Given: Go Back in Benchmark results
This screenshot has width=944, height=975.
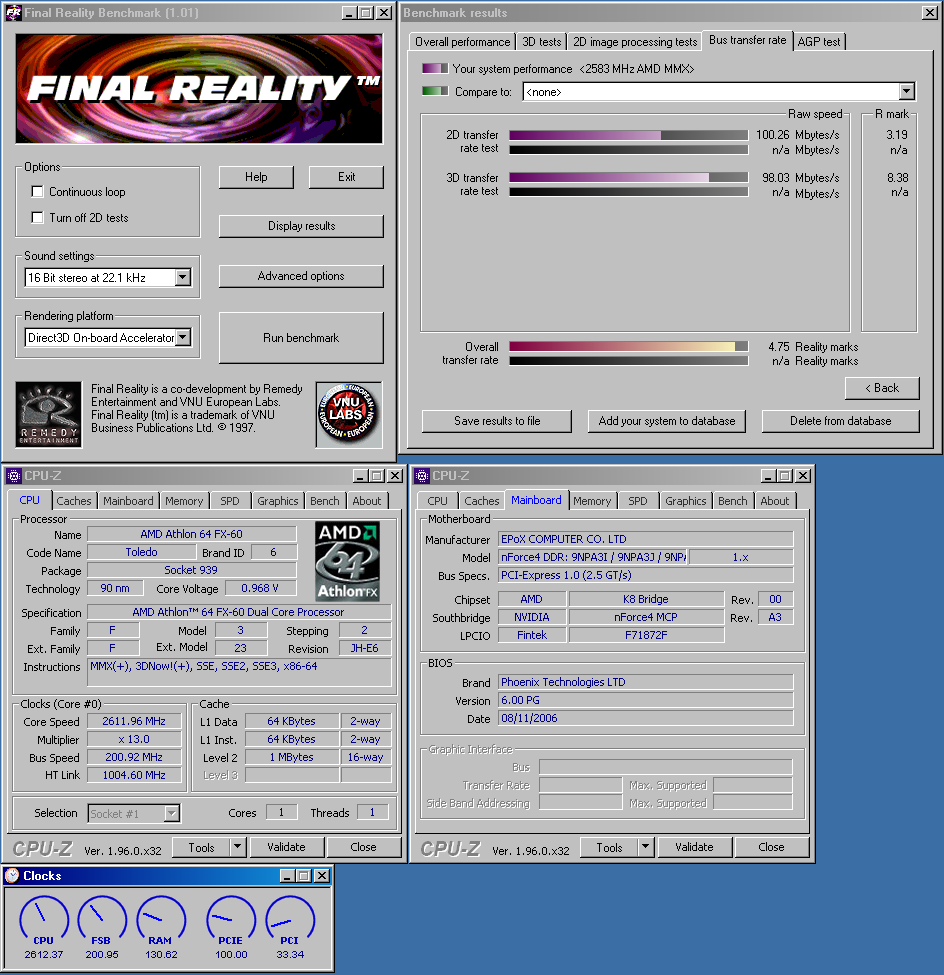Looking at the screenshot, I should click(882, 388).
